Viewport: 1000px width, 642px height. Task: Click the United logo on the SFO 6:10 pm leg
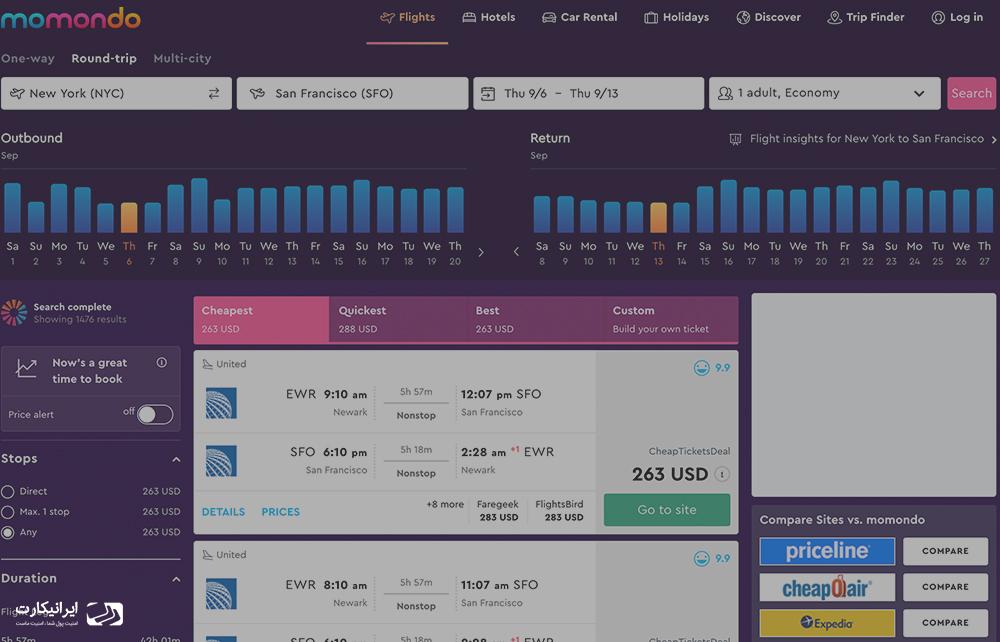(221, 461)
